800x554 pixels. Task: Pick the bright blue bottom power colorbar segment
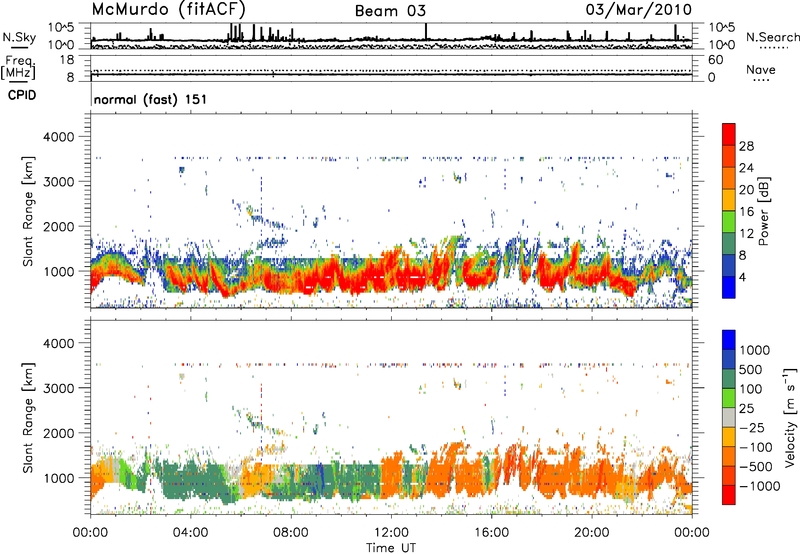[x=729, y=288]
